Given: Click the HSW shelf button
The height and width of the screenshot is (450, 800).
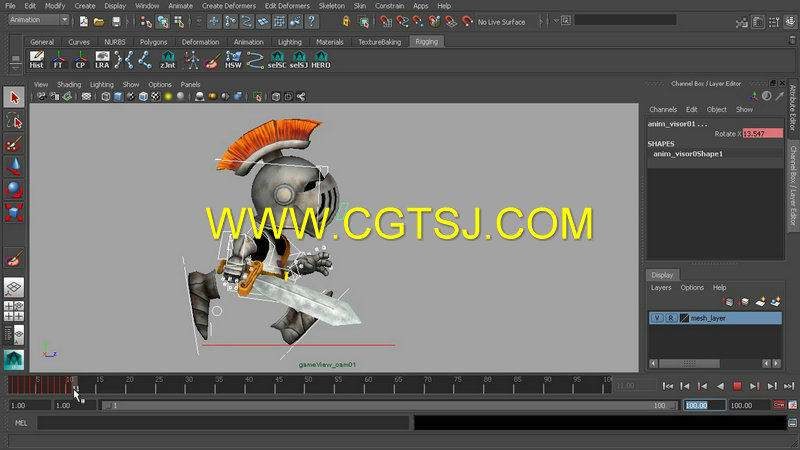Looking at the screenshot, I should coord(233,60).
